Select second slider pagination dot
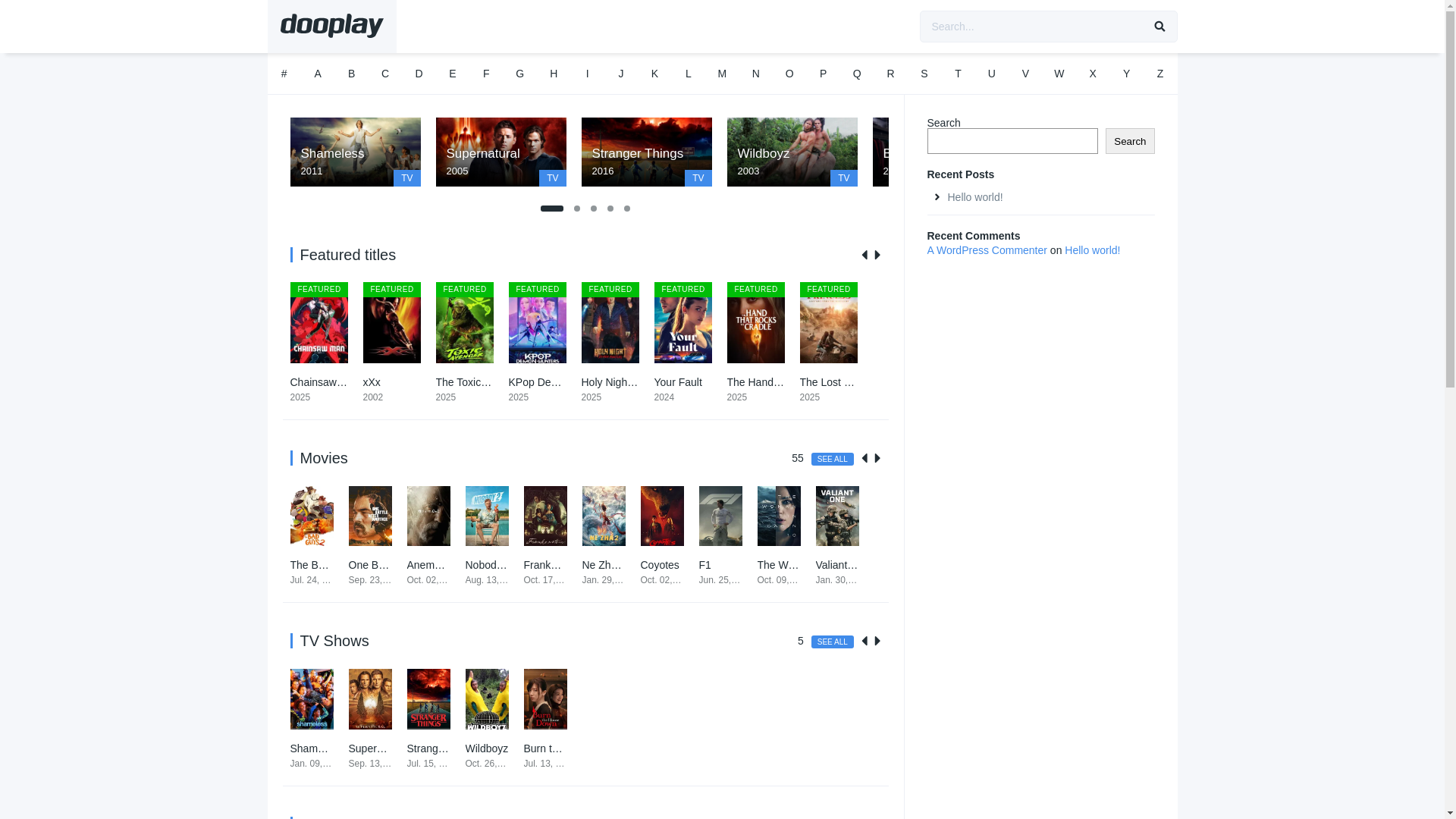This screenshot has height=819, width=1456. (577, 209)
